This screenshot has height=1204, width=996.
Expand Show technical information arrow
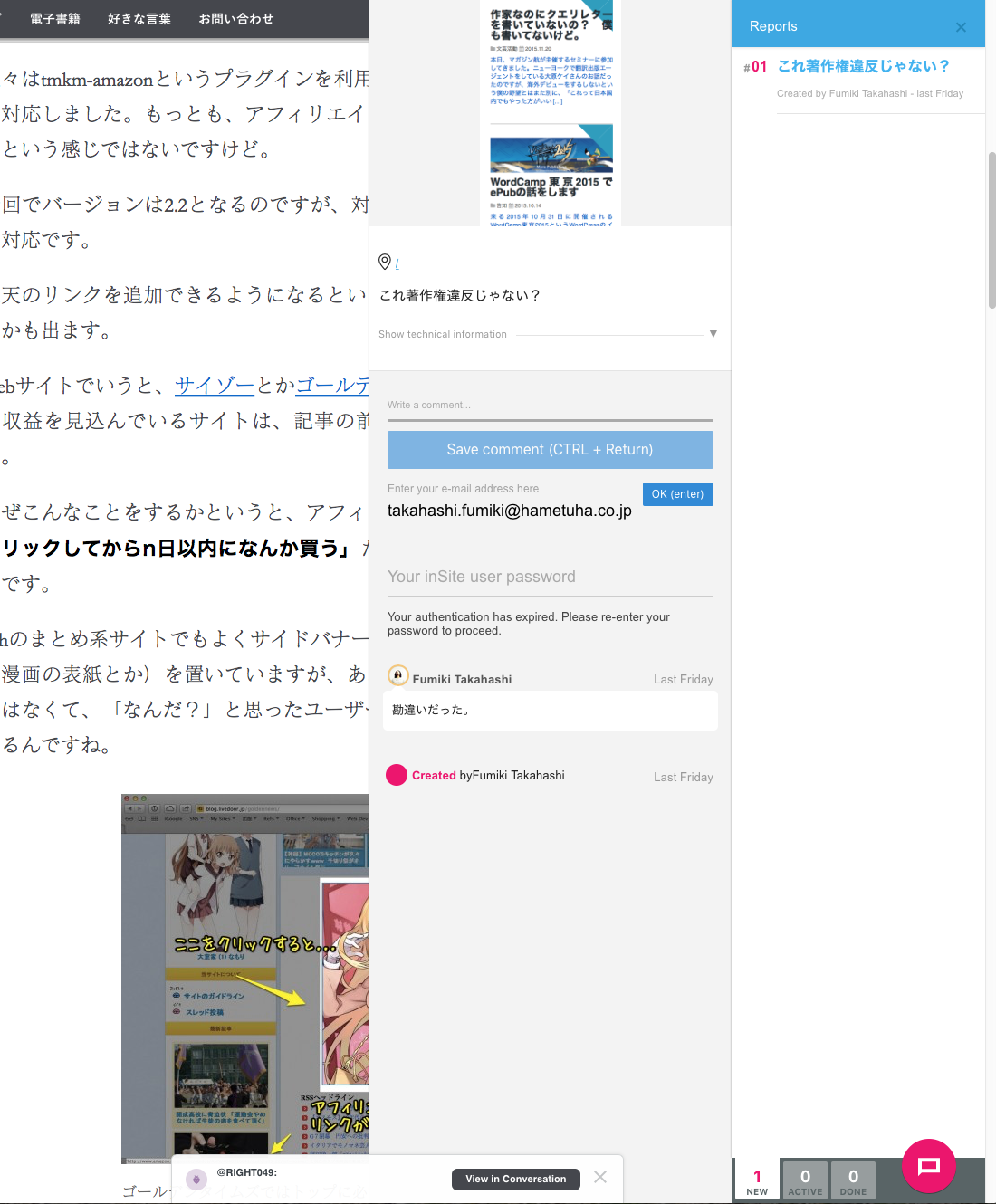click(713, 334)
